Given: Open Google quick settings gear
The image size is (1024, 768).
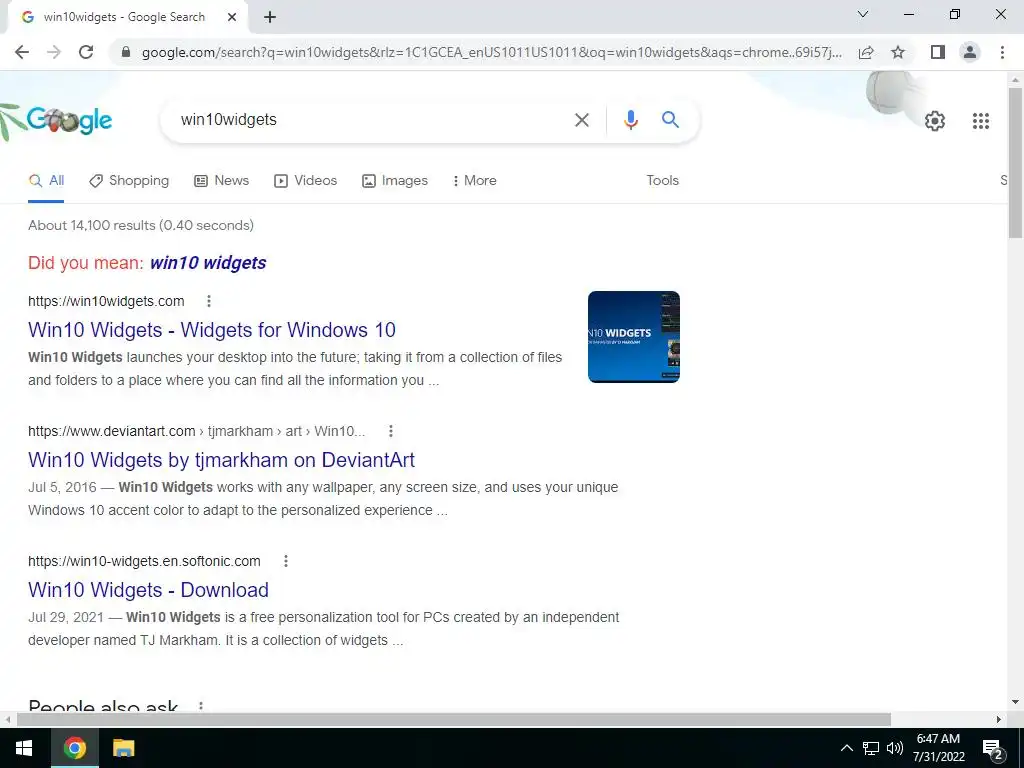Looking at the screenshot, I should pos(935,121).
